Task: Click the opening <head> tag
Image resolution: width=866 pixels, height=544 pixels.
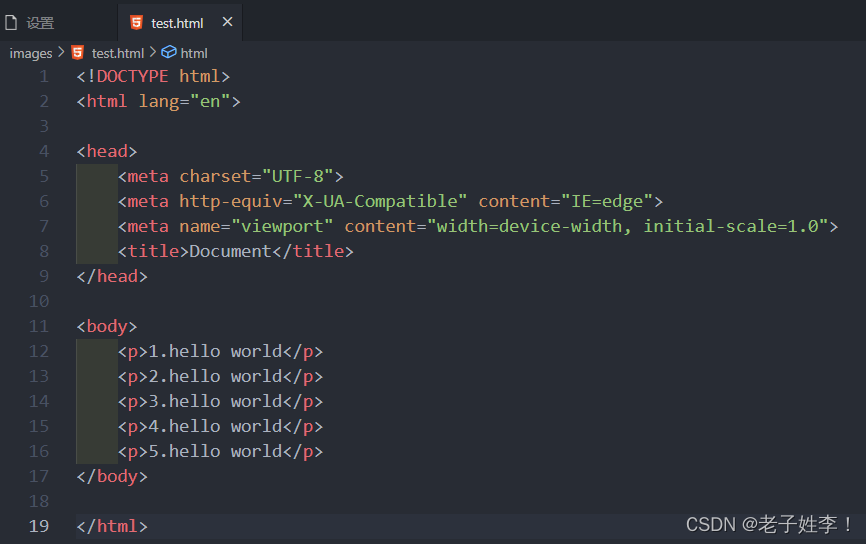Action: coord(107,151)
